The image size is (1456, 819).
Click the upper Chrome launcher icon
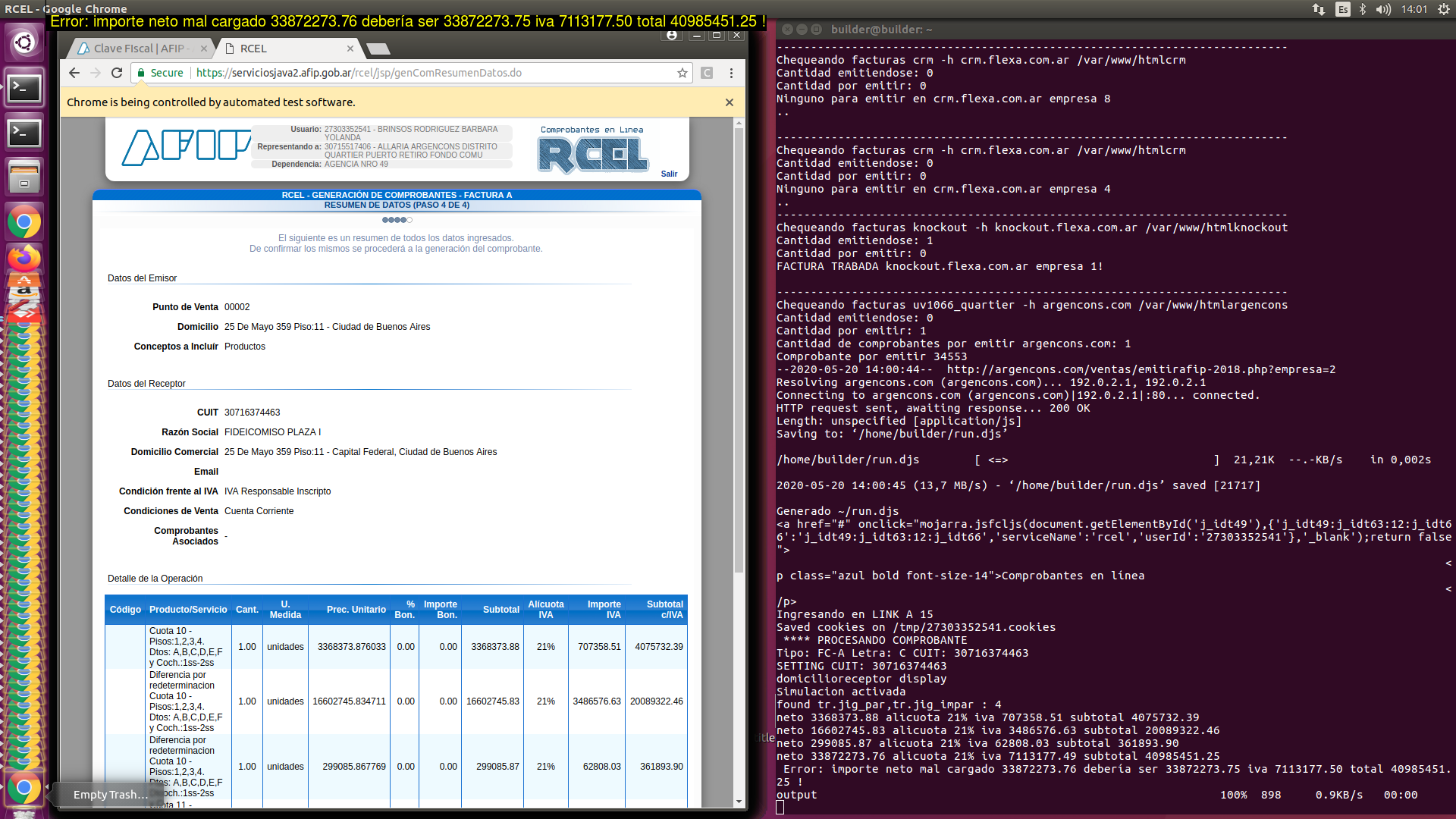click(24, 222)
